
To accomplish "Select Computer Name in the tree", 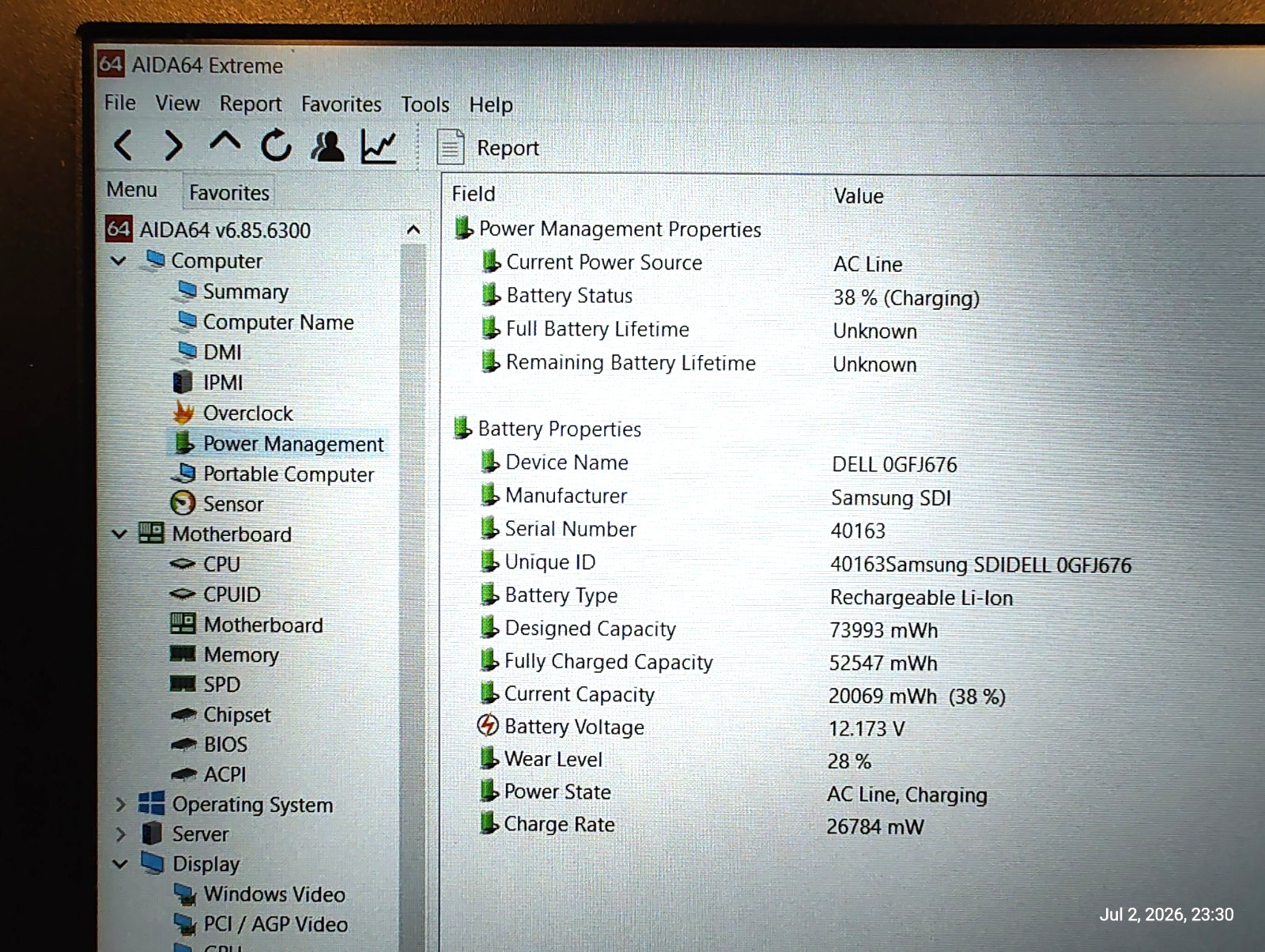I will click(x=278, y=323).
